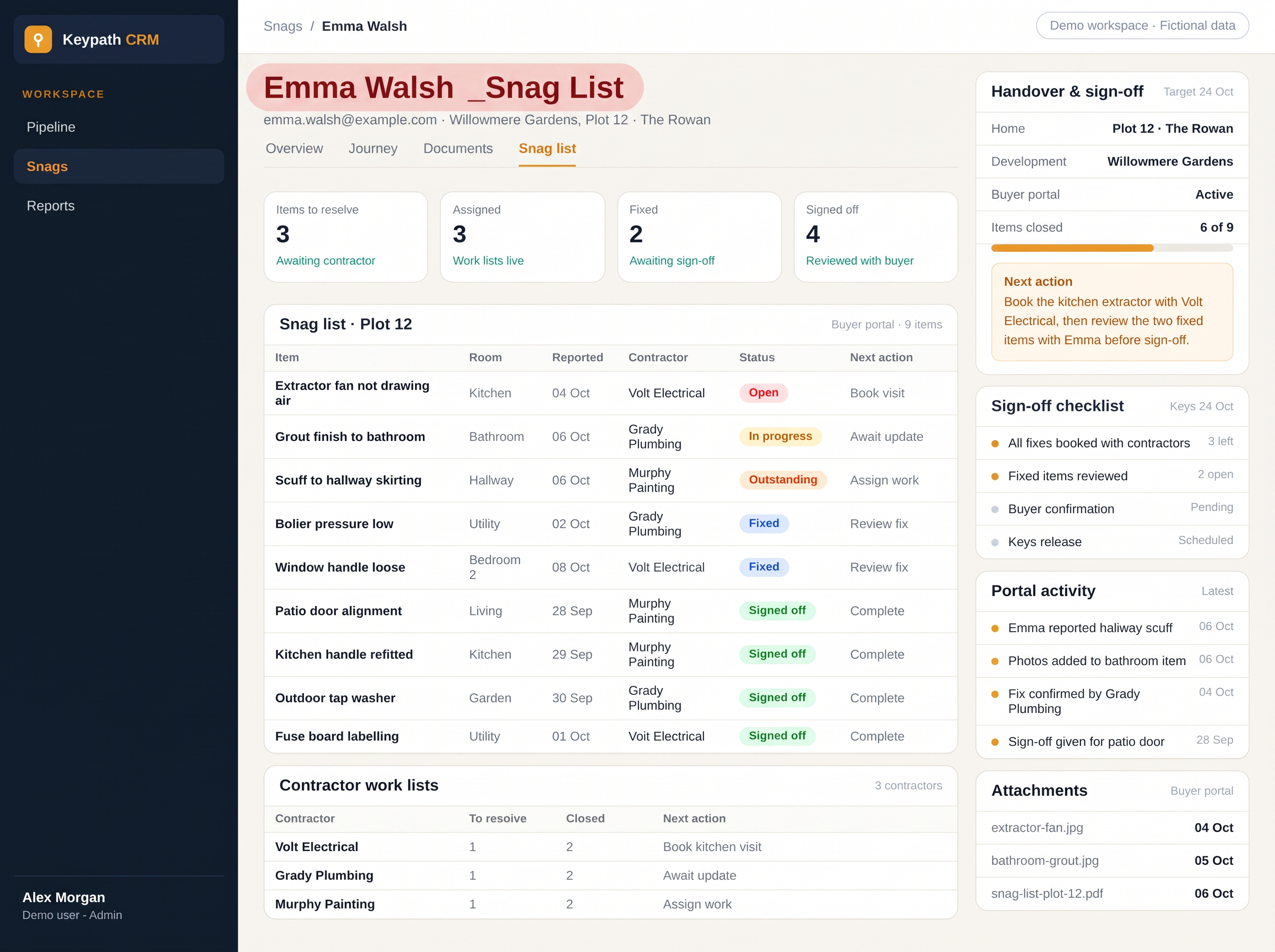Click the Outstanding status badge
Screen dimensions: 1275x952
coord(783,480)
